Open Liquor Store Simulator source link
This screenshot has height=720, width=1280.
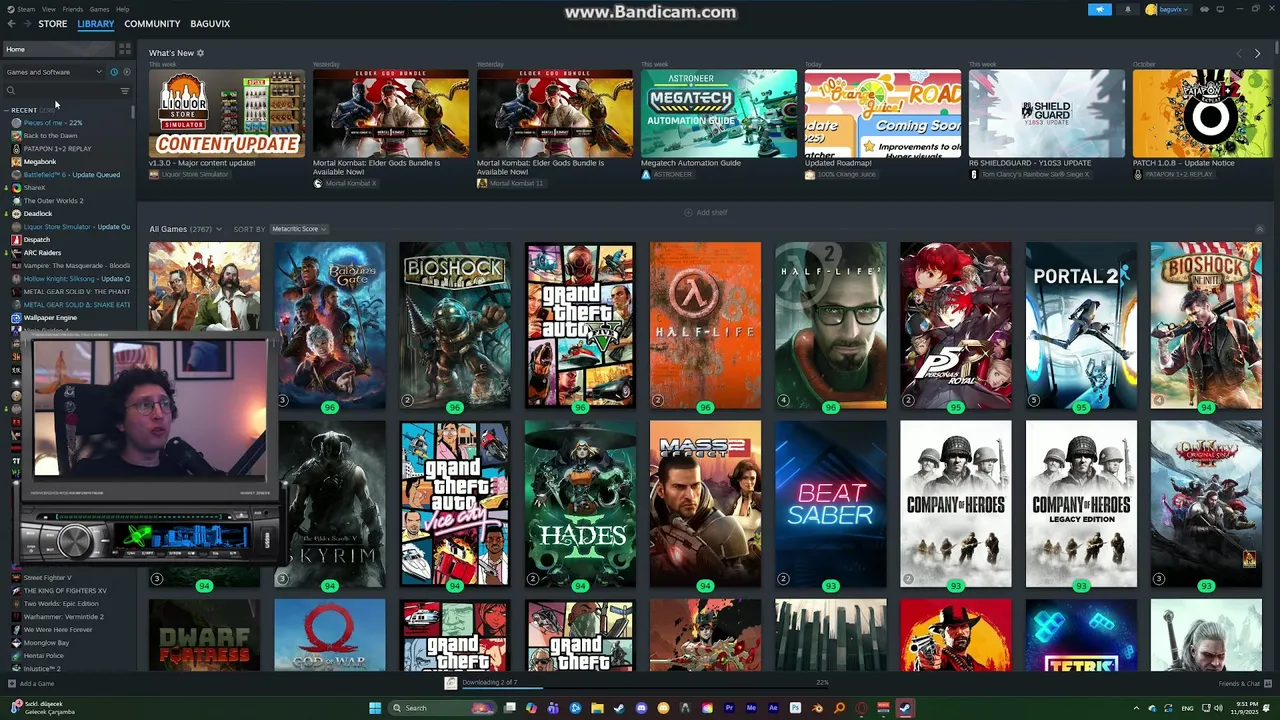(189, 174)
